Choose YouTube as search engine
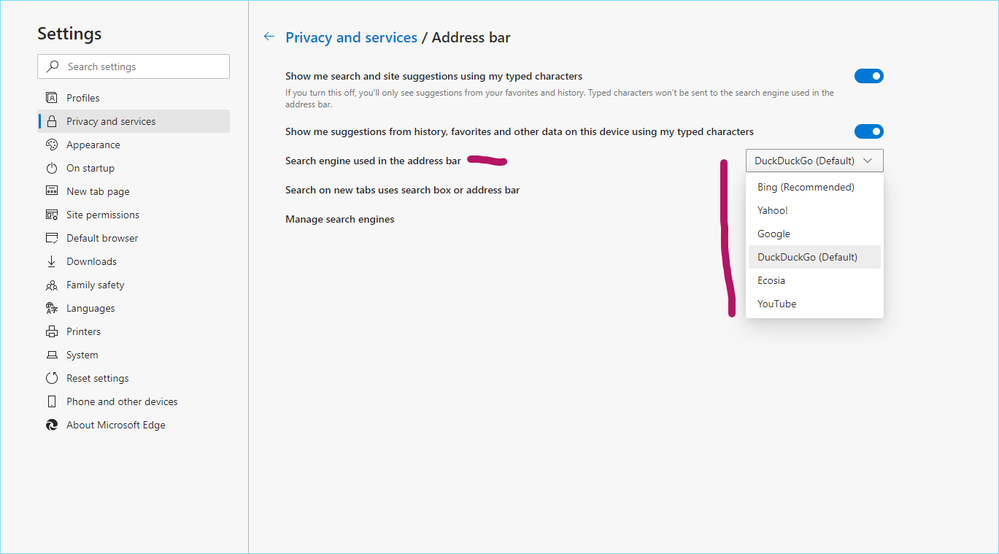The image size is (999, 554). (814, 304)
